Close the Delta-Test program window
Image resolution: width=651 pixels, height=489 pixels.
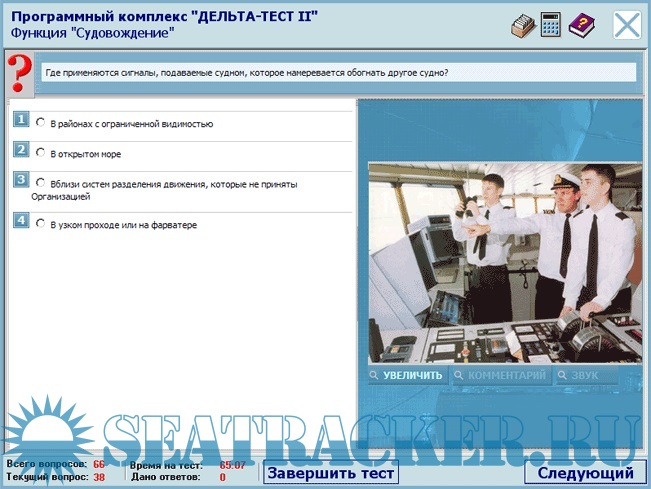(x=627, y=25)
